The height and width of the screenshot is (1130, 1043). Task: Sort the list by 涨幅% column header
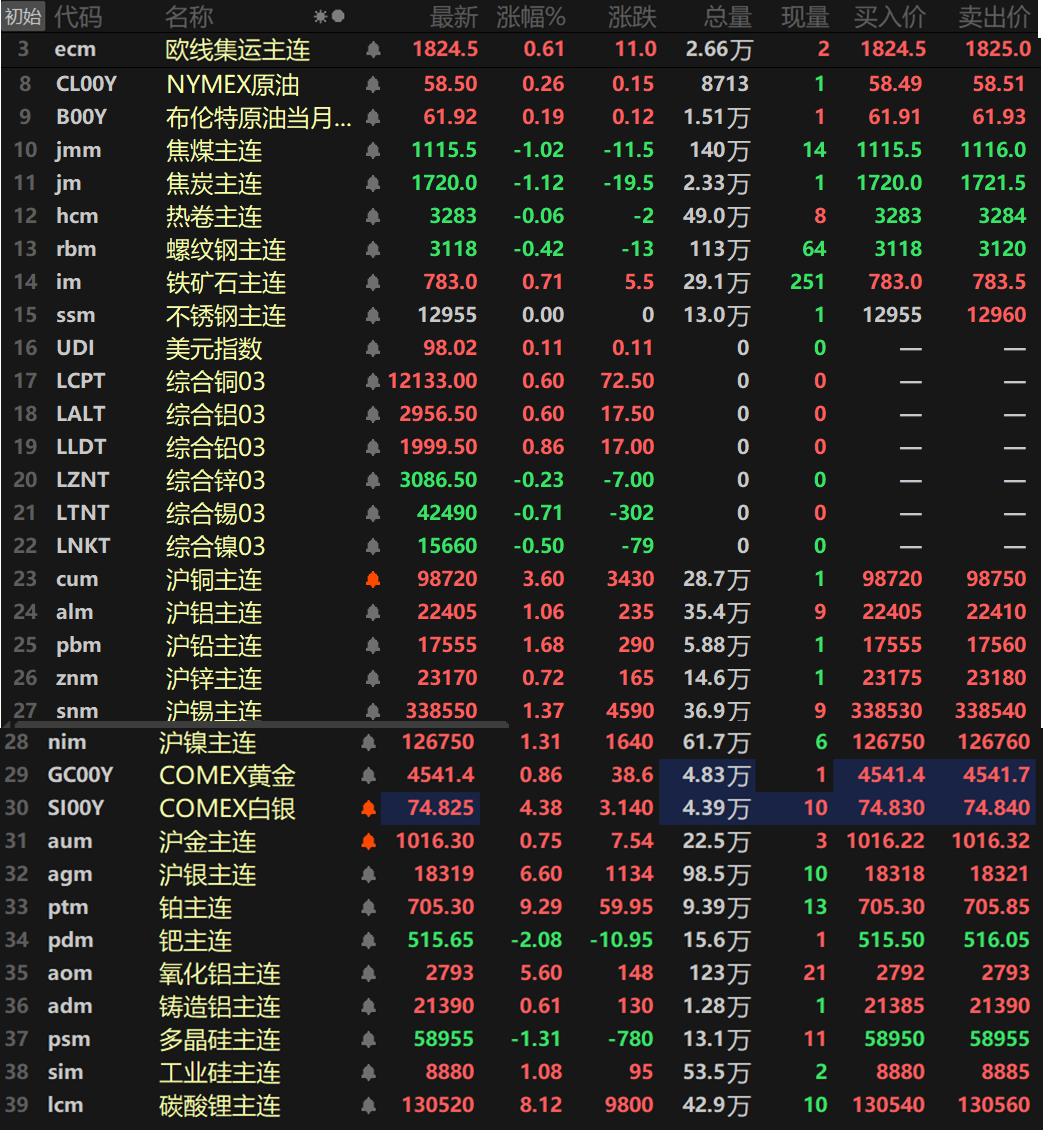tap(530, 16)
